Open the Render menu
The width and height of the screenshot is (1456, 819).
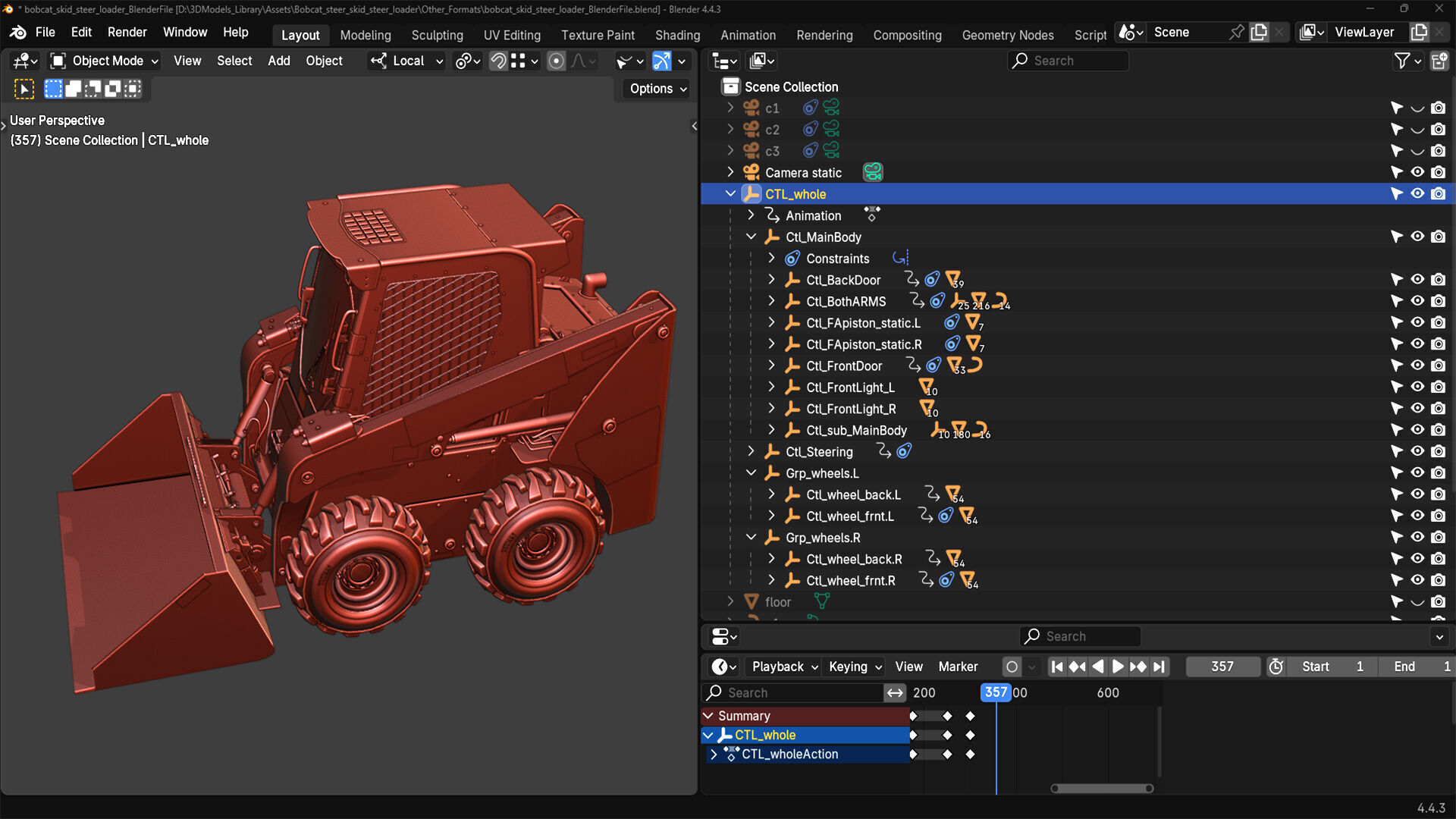(x=127, y=32)
